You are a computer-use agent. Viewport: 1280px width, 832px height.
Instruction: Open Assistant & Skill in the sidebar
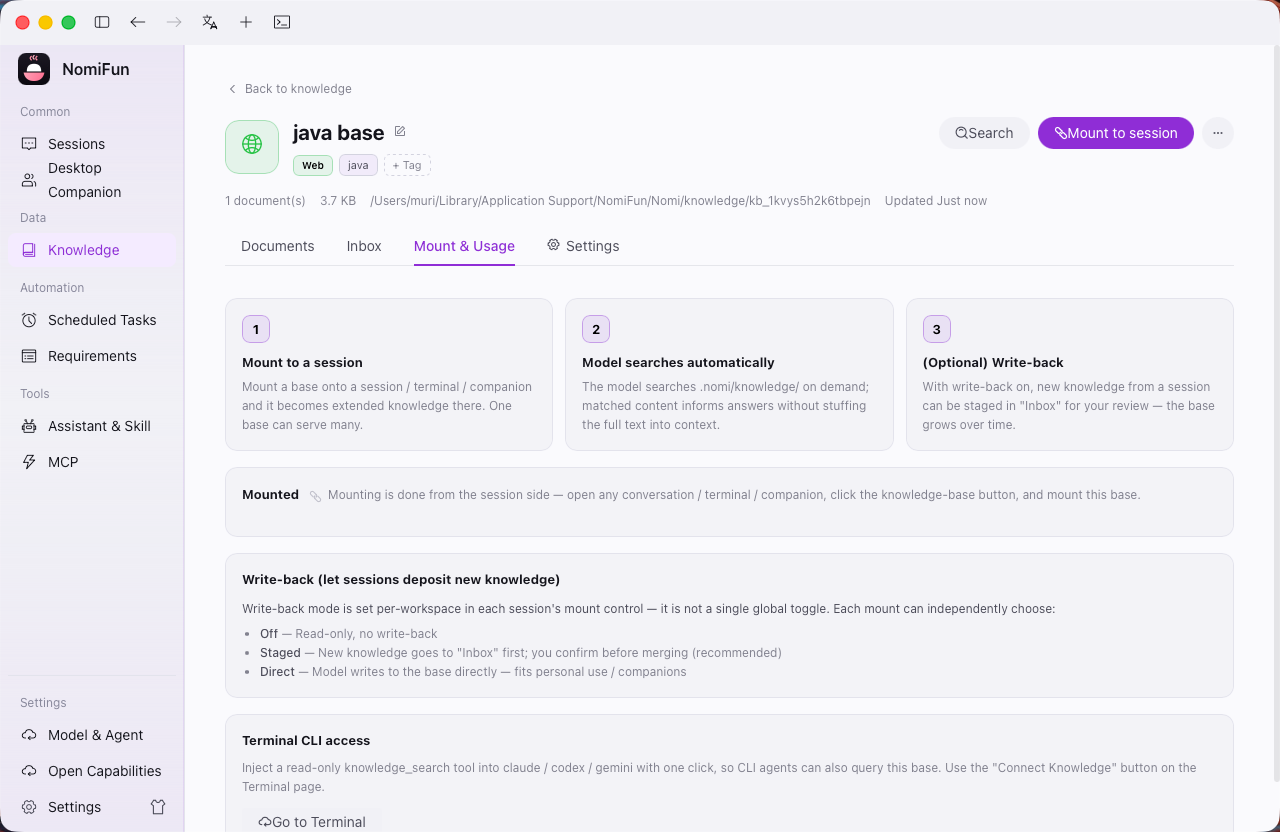pyautogui.click(x=92, y=426)
